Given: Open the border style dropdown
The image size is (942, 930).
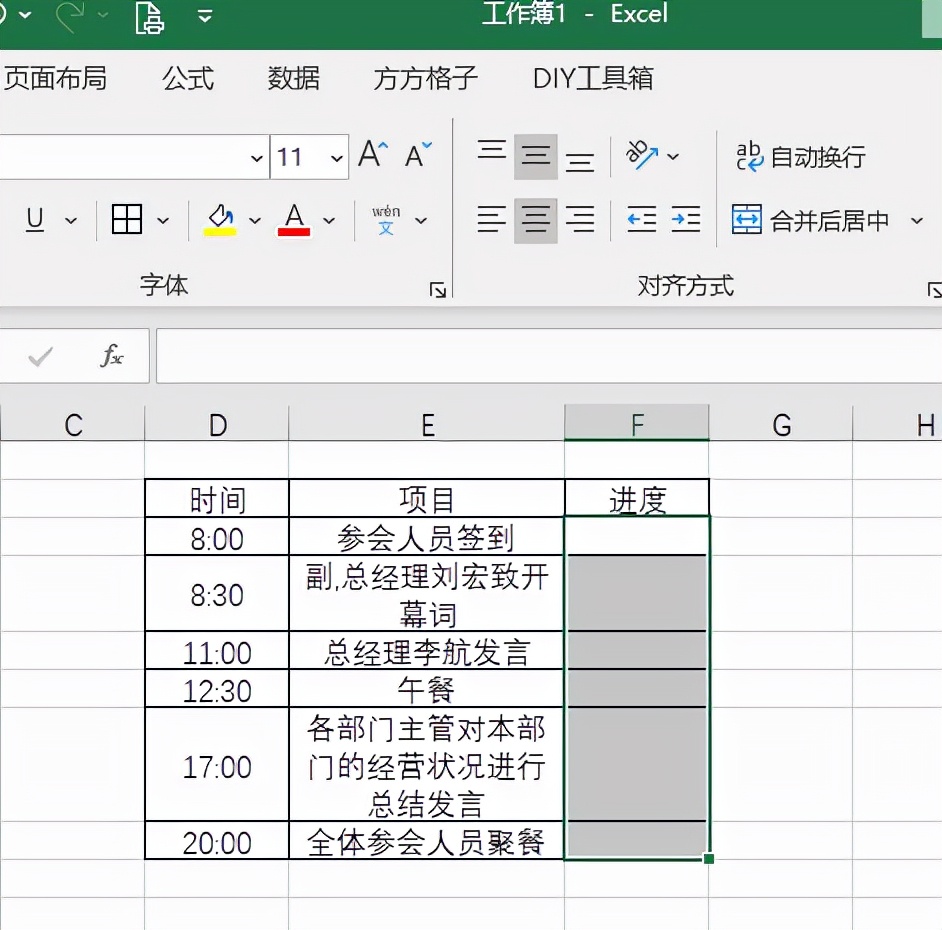Looking at the screenshot, I should point(163,220).
